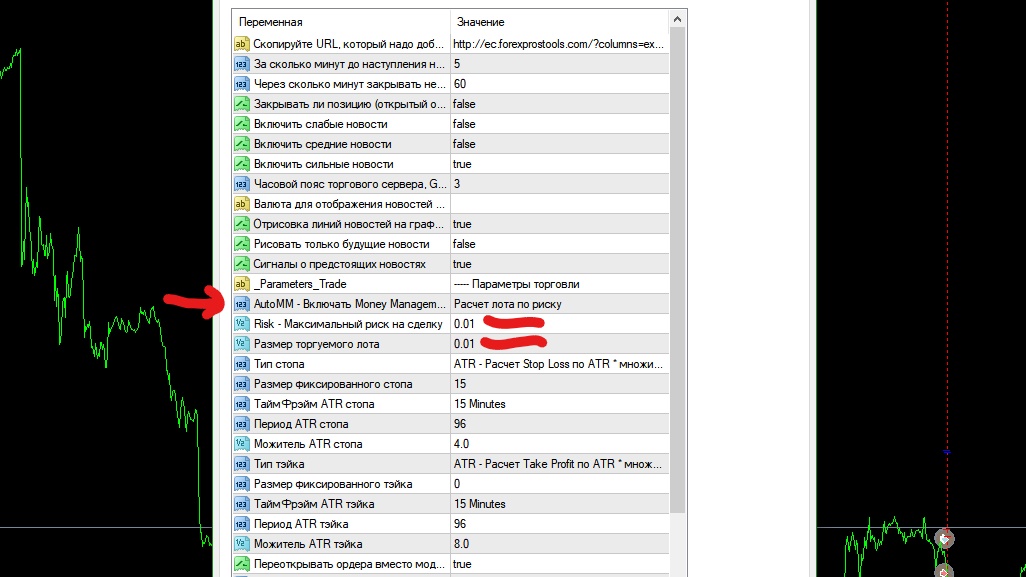This screenshot has width=1026, height=577.
Task: Click the string icon for 'Валюта для отображения новостей'
Action: (x=241, y=204)
